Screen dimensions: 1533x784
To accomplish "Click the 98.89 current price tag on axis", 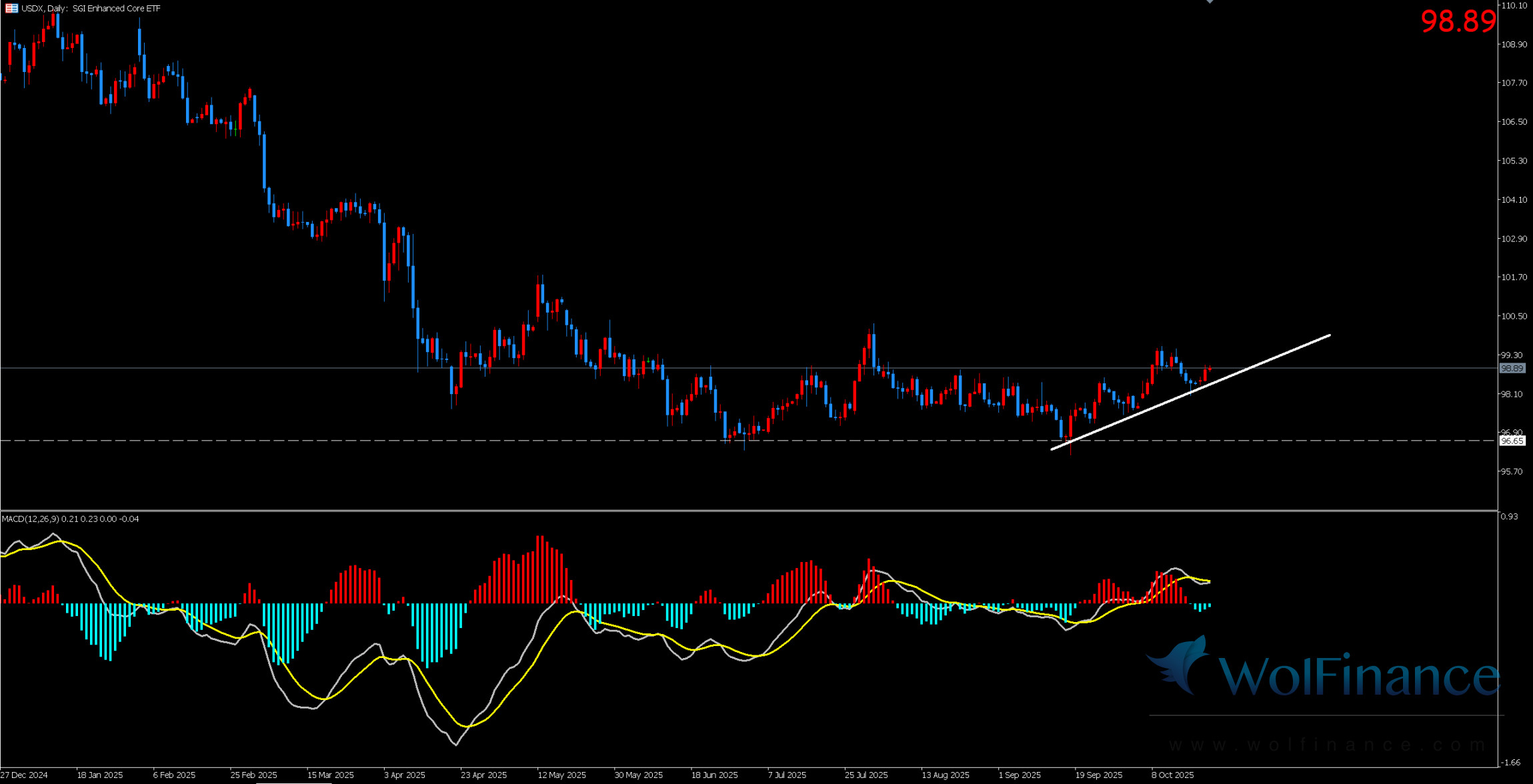I will 1512,369.
